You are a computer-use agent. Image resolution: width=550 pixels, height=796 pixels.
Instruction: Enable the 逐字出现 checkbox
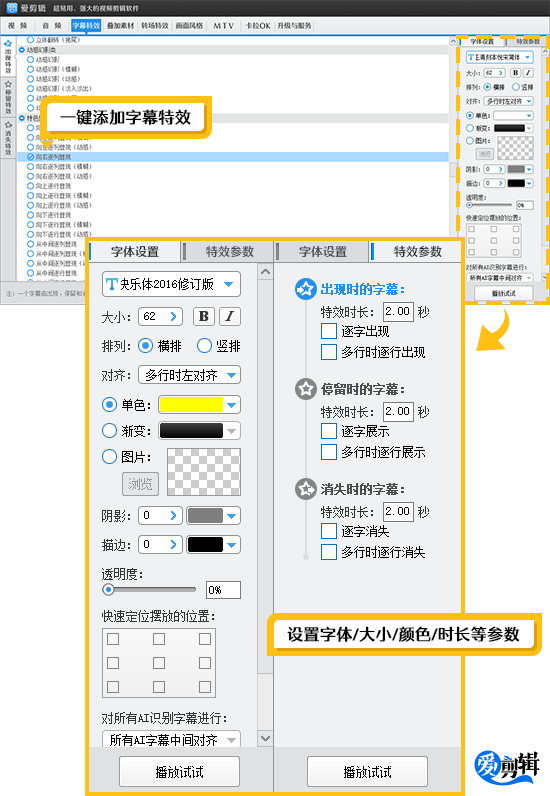coord(329,331)
